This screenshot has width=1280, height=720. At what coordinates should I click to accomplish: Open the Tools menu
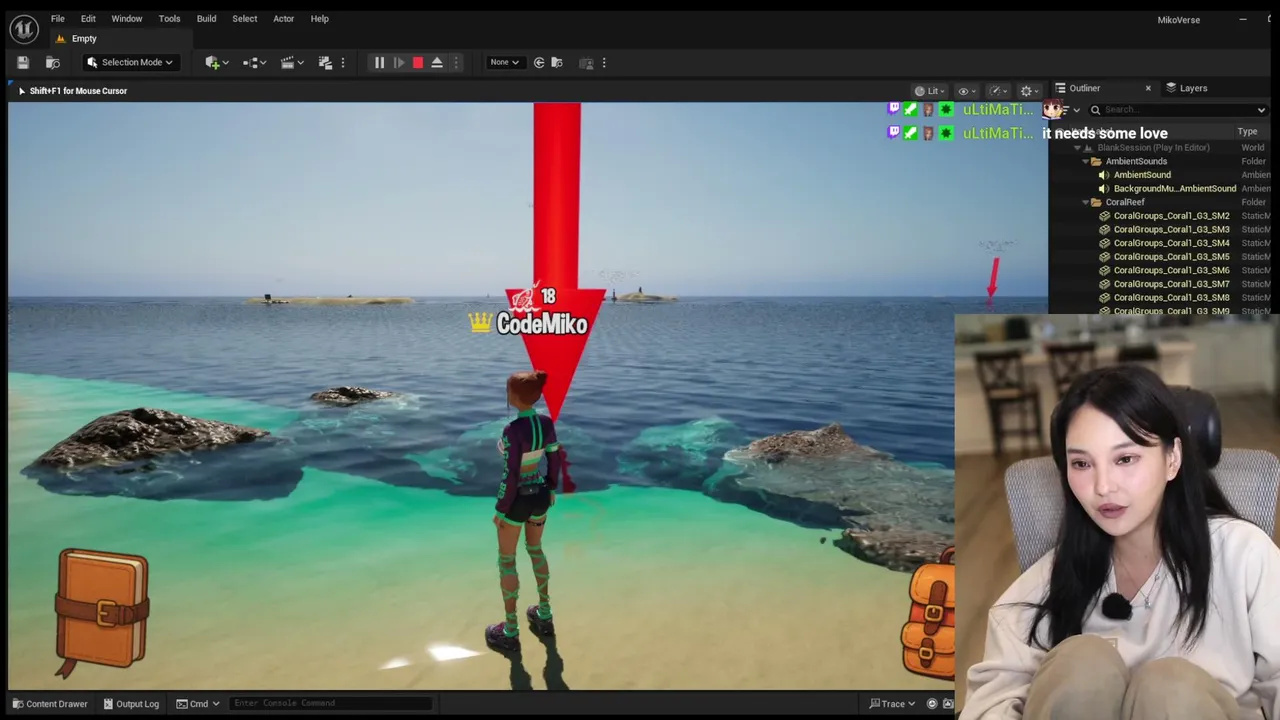(169, 19)
